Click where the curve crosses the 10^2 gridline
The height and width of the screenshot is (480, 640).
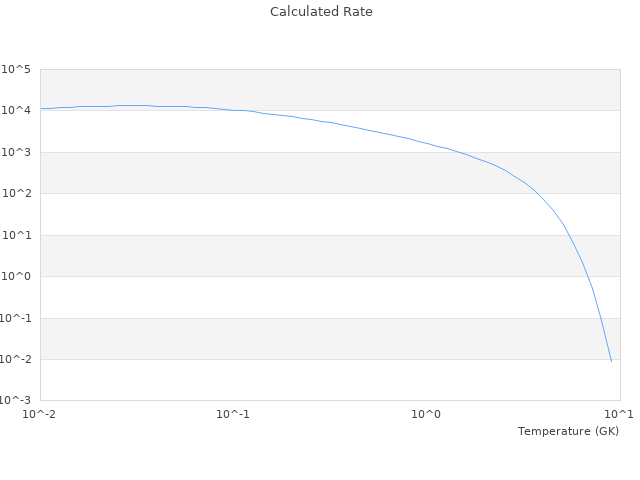[537, 194]
